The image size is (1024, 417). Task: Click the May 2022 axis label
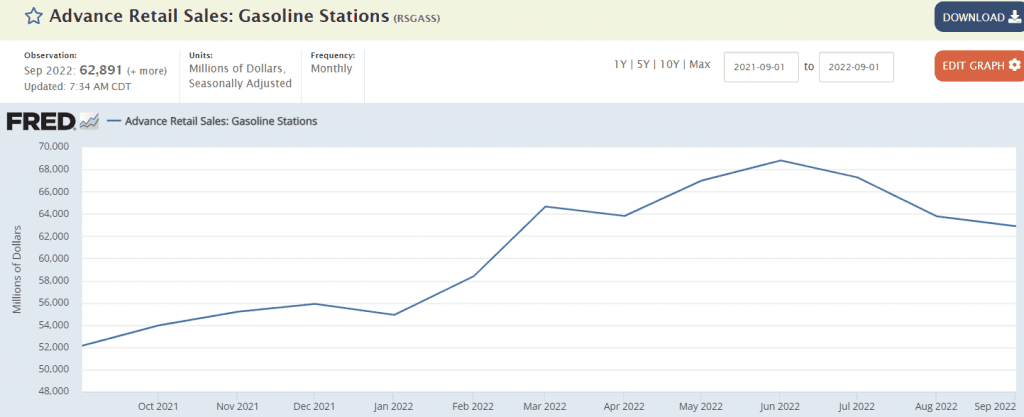point(701,405)
